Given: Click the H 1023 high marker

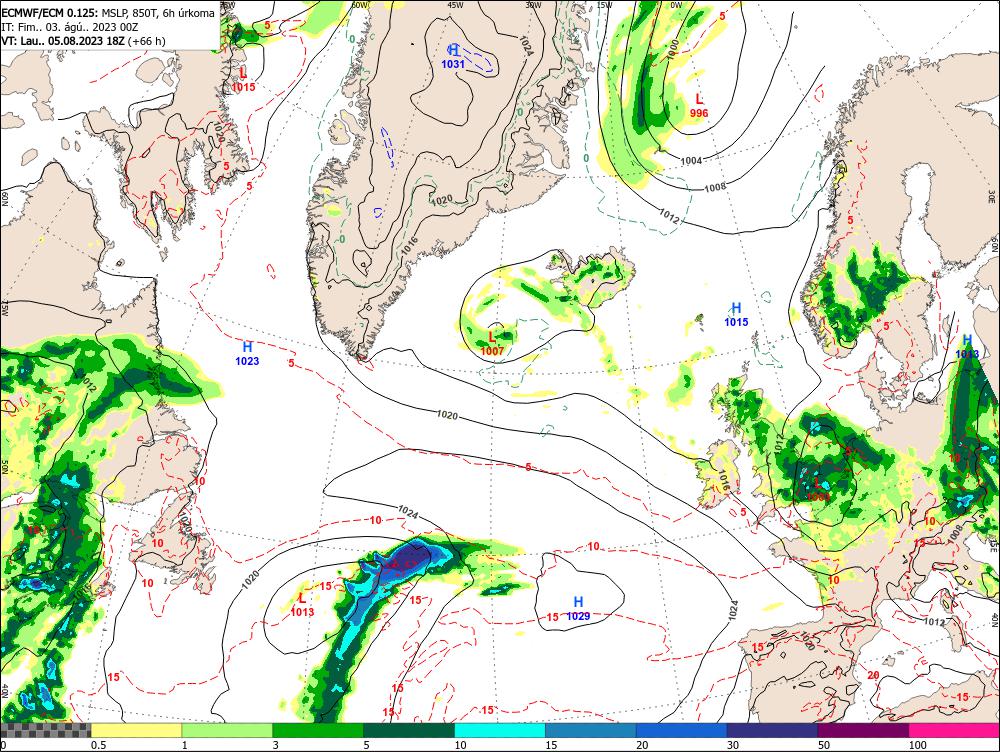Looking at the screenshot, I should click(247, 353).
